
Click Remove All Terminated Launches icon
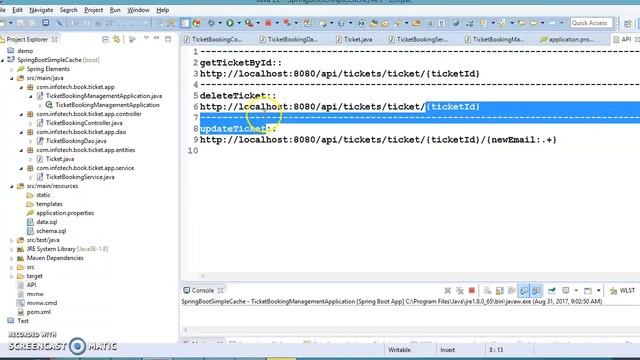(460, 291)
